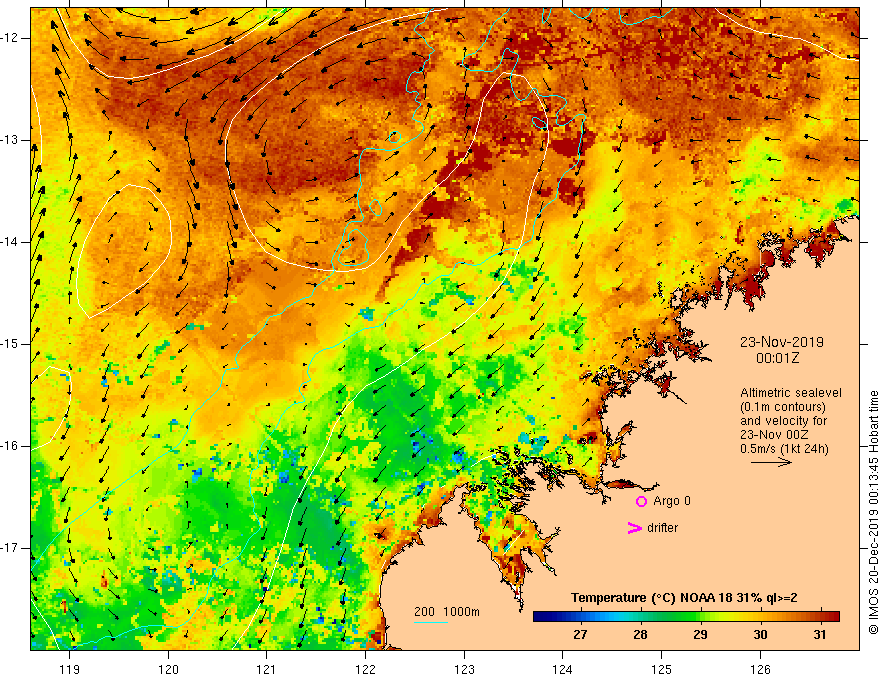
Task: Click the '(0.1m contours)' text
Action: (x=783, y=407)
